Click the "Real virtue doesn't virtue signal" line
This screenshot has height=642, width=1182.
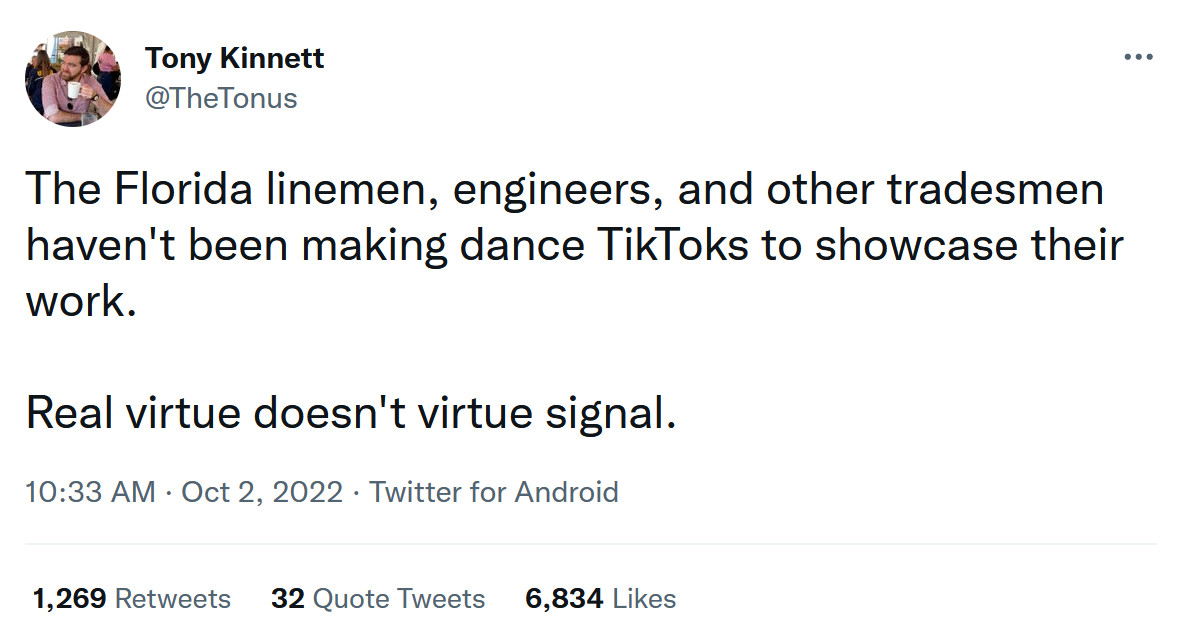351,413
